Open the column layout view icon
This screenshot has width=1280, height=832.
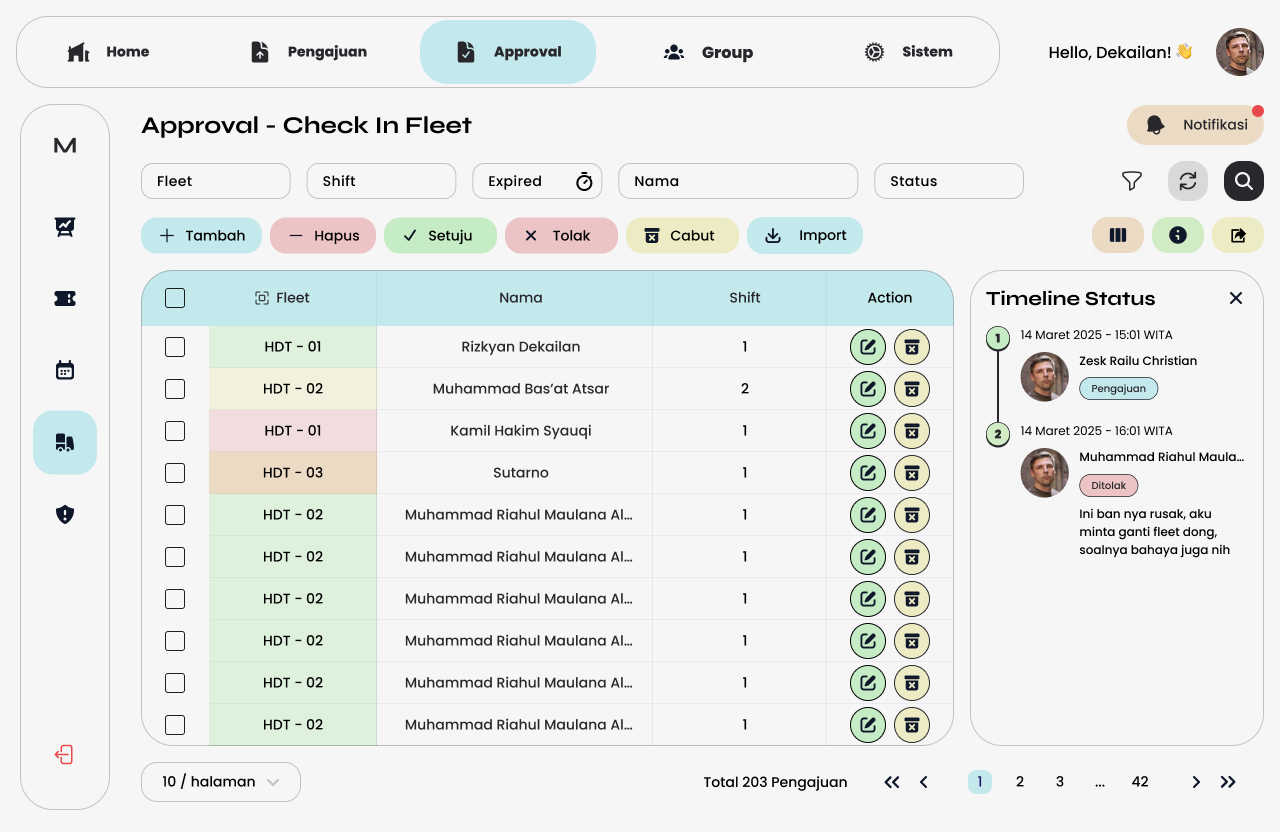click(1117, 235)
